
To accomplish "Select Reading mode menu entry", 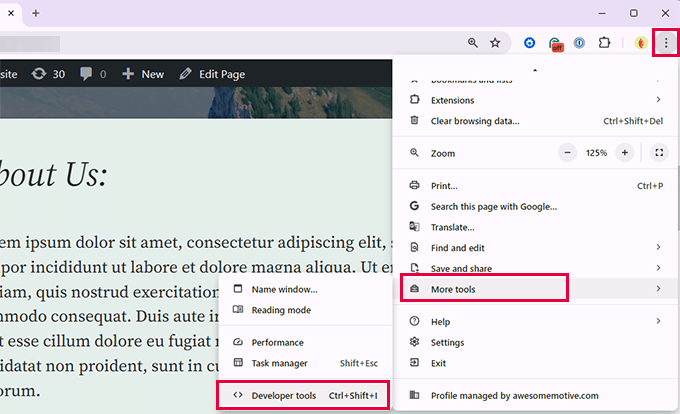I will pos(281,310).
